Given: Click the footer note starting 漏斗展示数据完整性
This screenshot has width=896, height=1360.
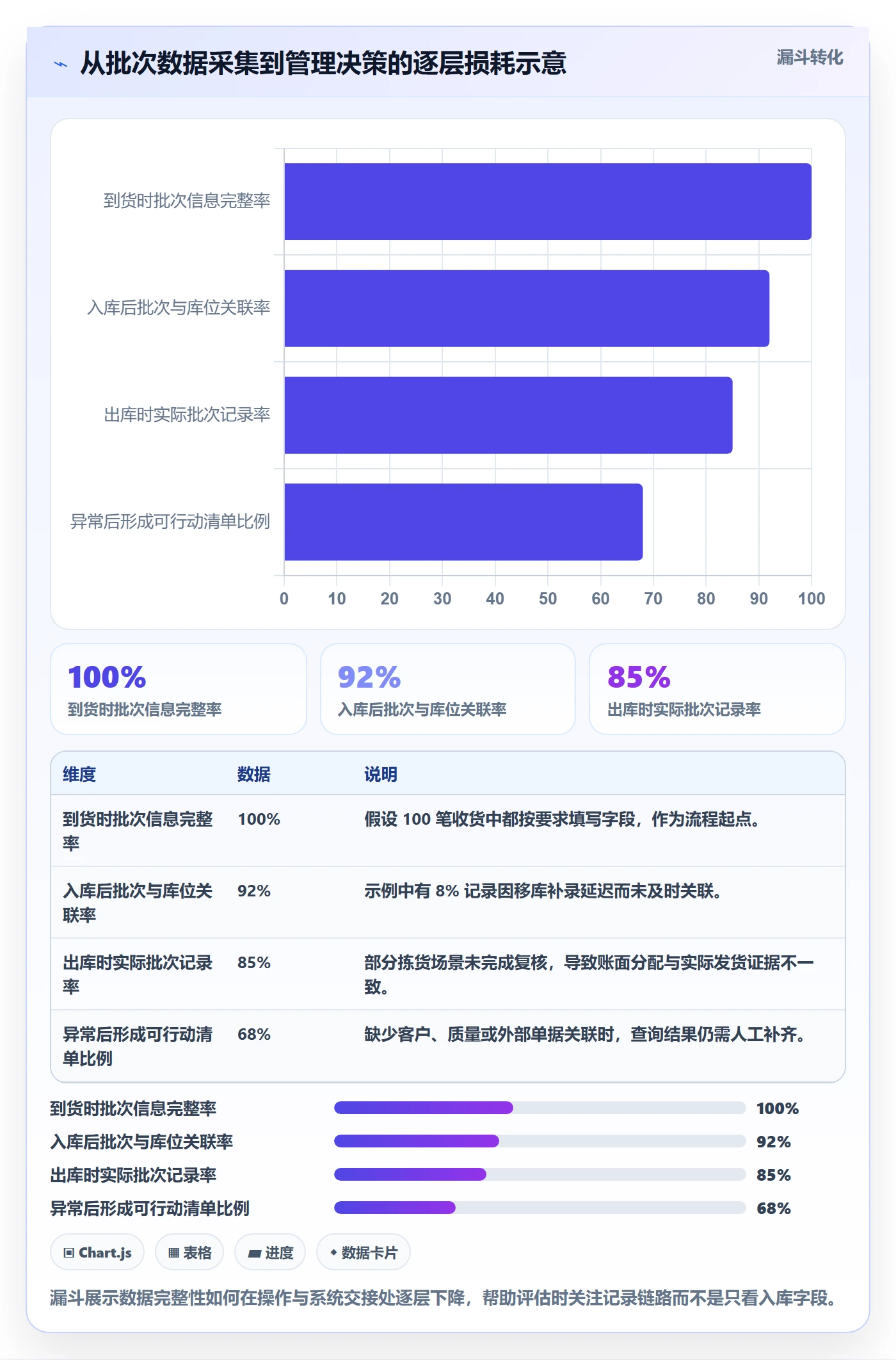Looking at the screenshot, I should pyautogui.click(x=444, y=1298).
